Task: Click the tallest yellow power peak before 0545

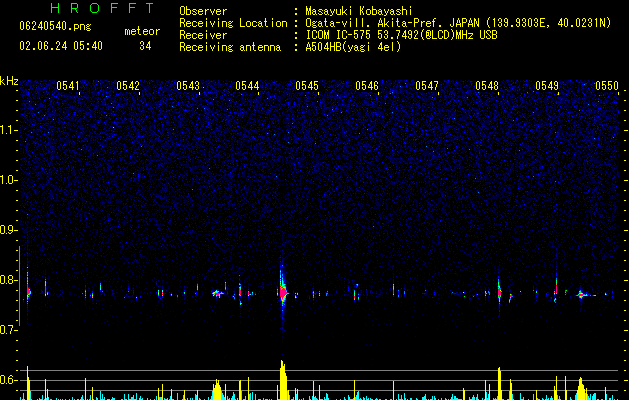Action: pyautogui.click(x=283, y=380)
